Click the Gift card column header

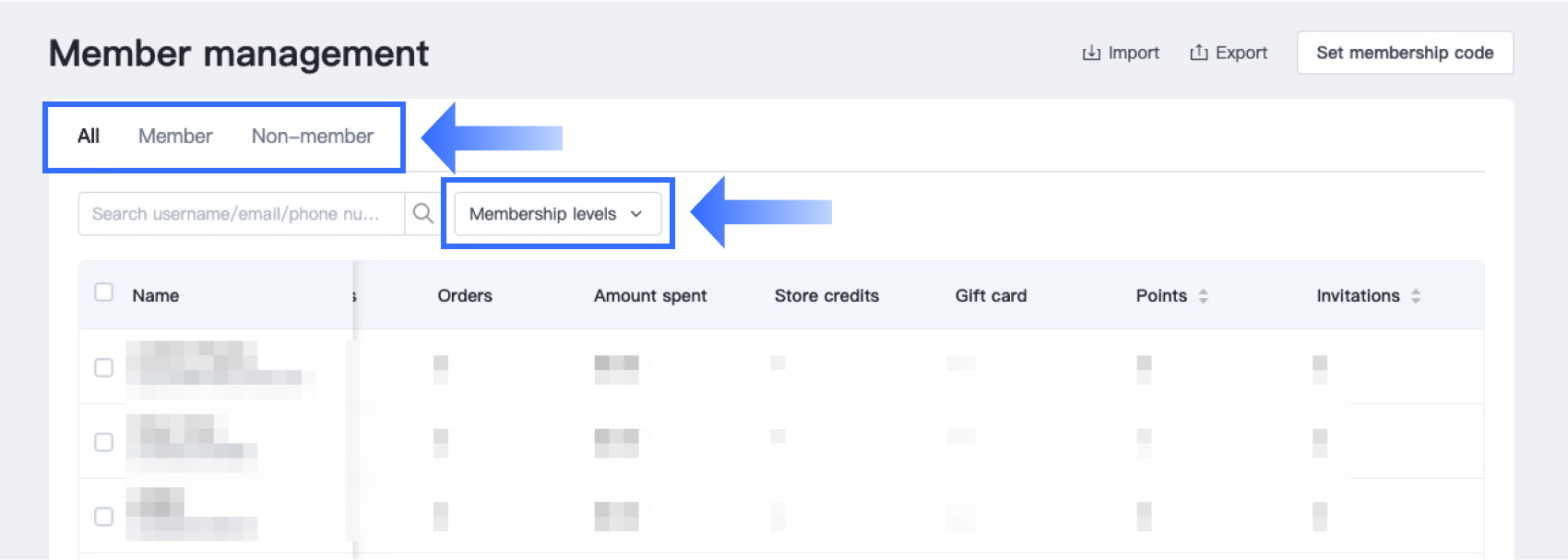pyautogui.click(x=991, y=296)
